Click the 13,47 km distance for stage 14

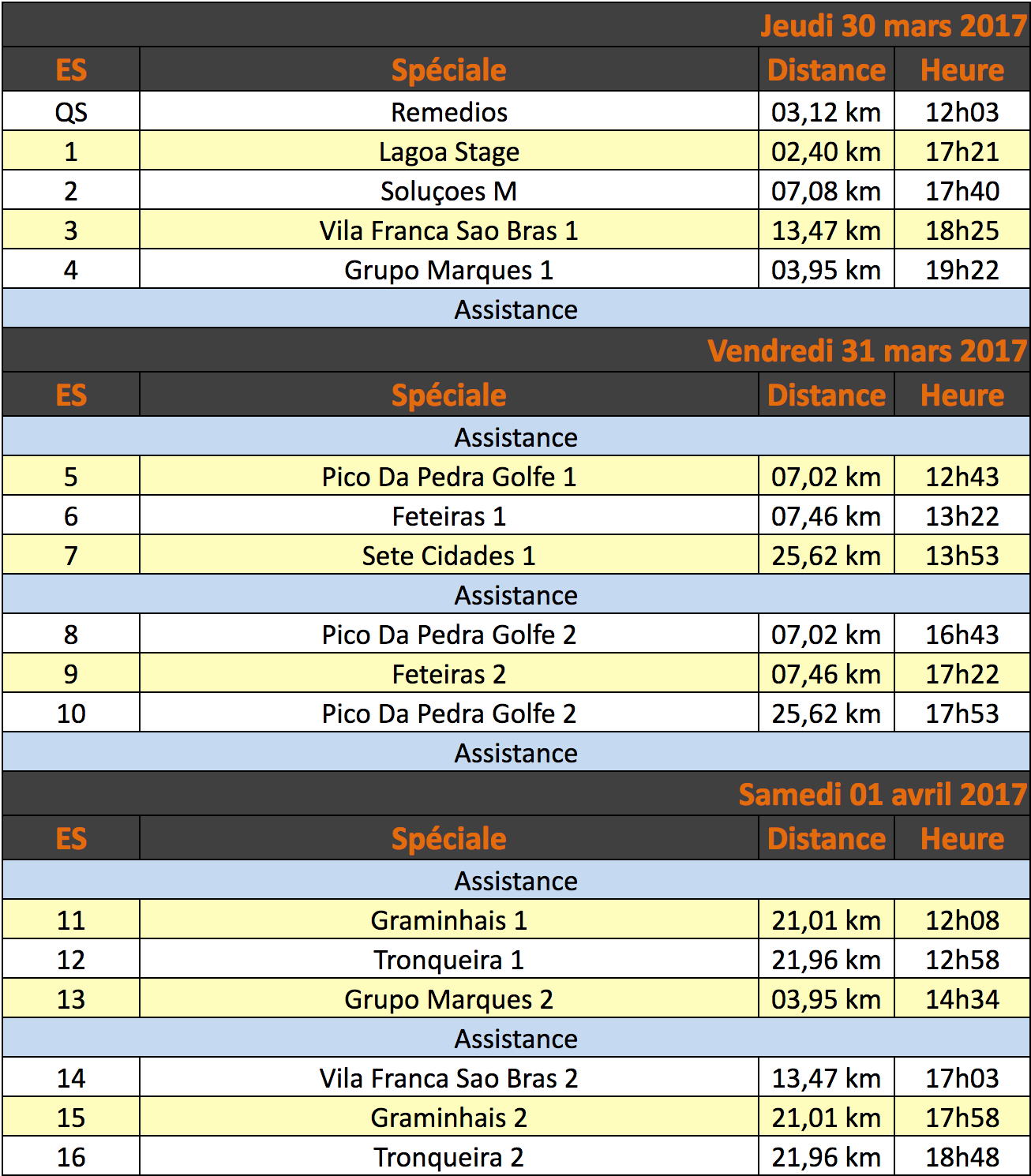click(x=826, y=1077)
